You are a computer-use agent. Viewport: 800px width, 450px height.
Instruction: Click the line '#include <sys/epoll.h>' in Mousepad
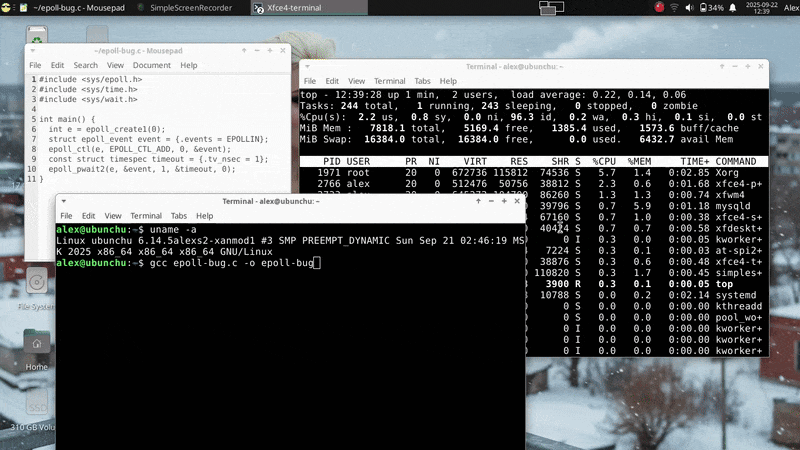click(91, 80)
